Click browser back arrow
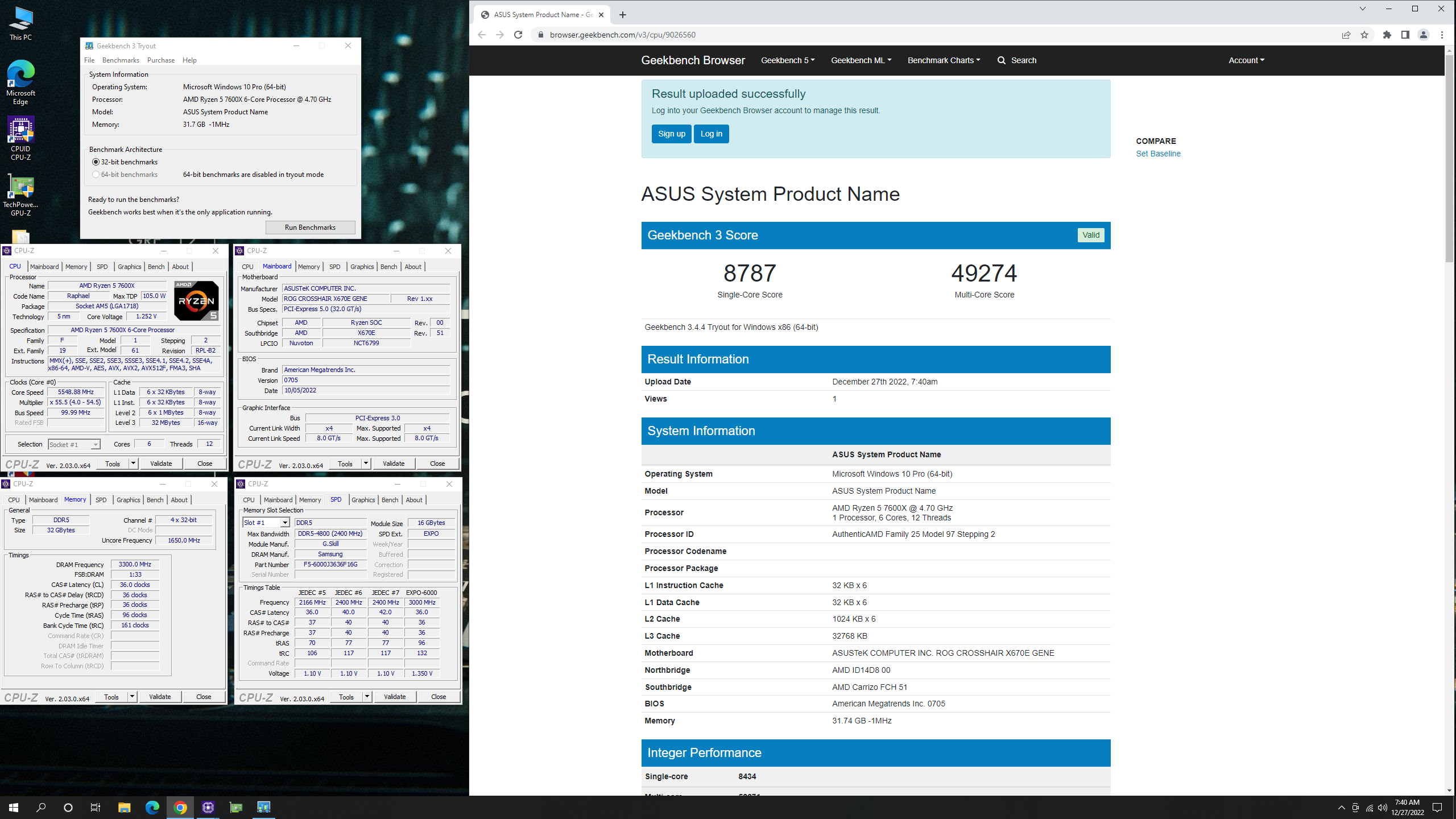1456x819 pixels. 482,35
